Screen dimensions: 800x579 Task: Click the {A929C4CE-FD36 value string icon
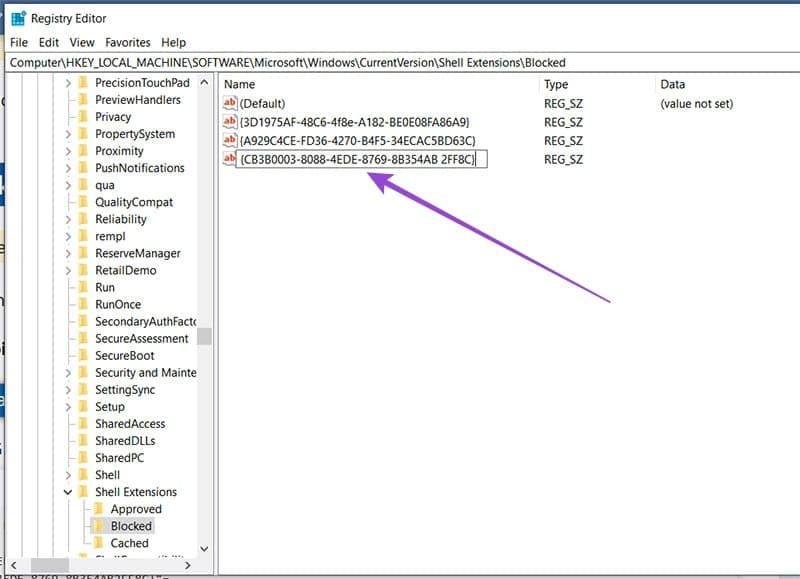(x=230, y=140)
